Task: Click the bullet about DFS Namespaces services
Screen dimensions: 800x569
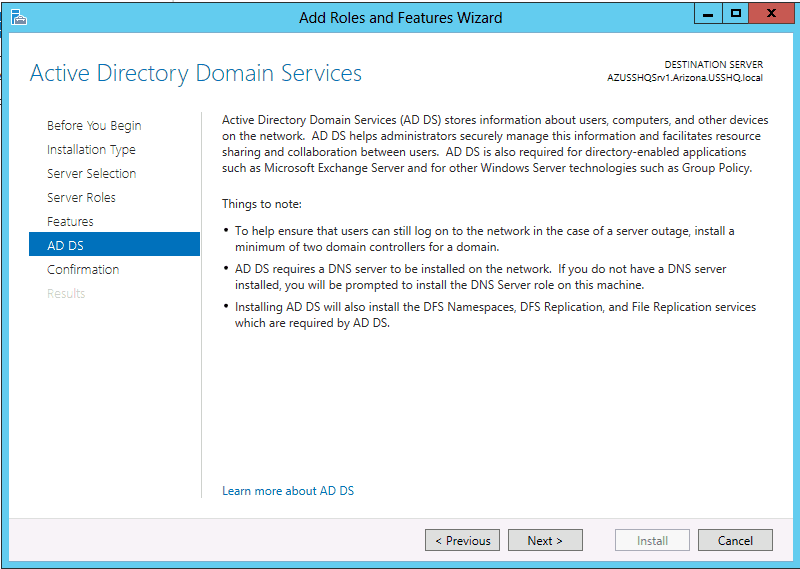Action: tap(495, 315)
